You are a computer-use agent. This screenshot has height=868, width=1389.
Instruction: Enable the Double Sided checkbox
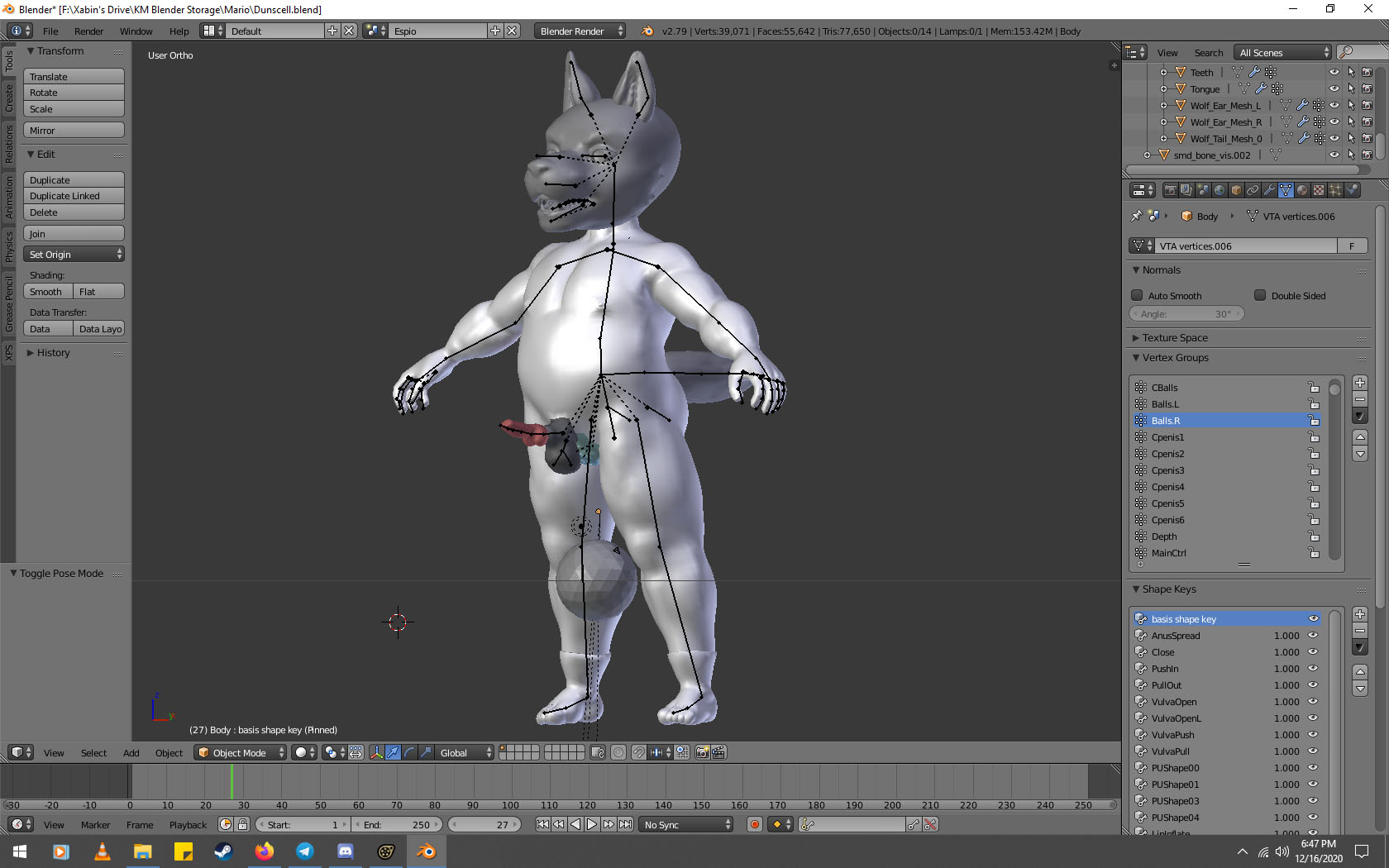point(1260,295)
